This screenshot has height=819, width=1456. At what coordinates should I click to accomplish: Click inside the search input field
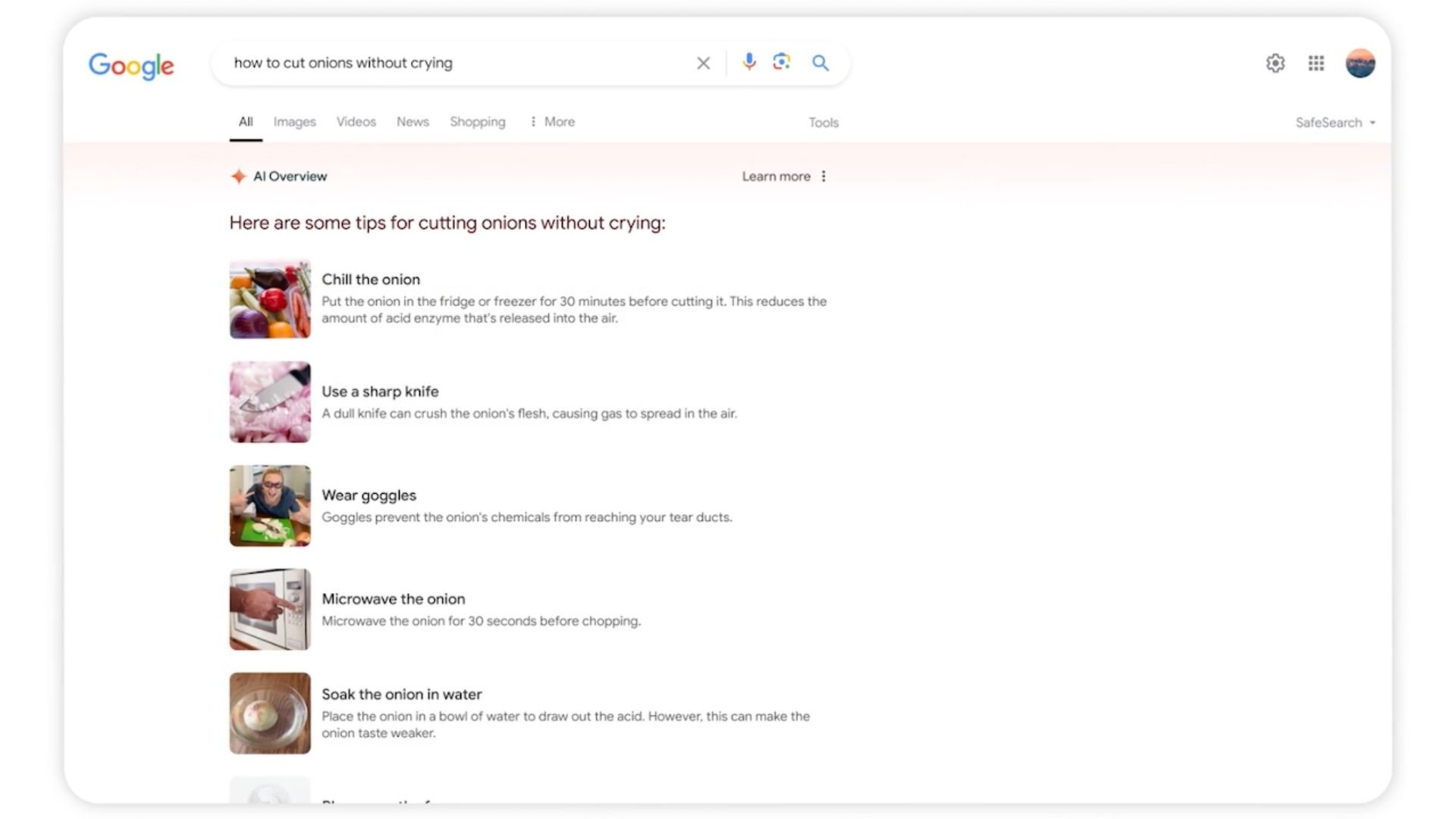455,63
